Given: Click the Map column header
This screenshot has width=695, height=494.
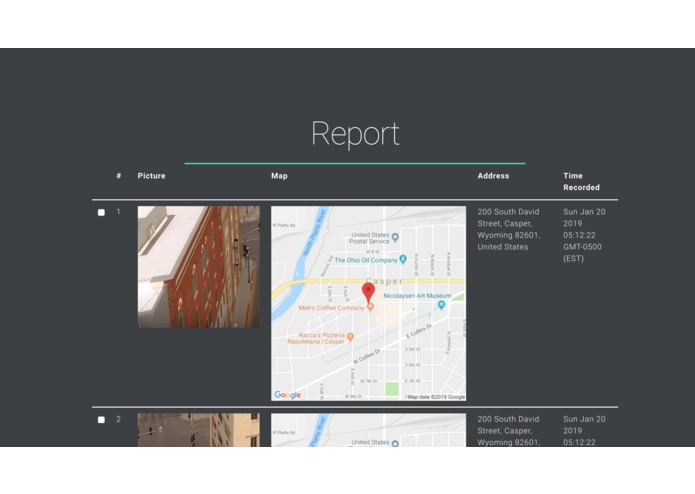Looking at the screenshot, I should [279, 176].
